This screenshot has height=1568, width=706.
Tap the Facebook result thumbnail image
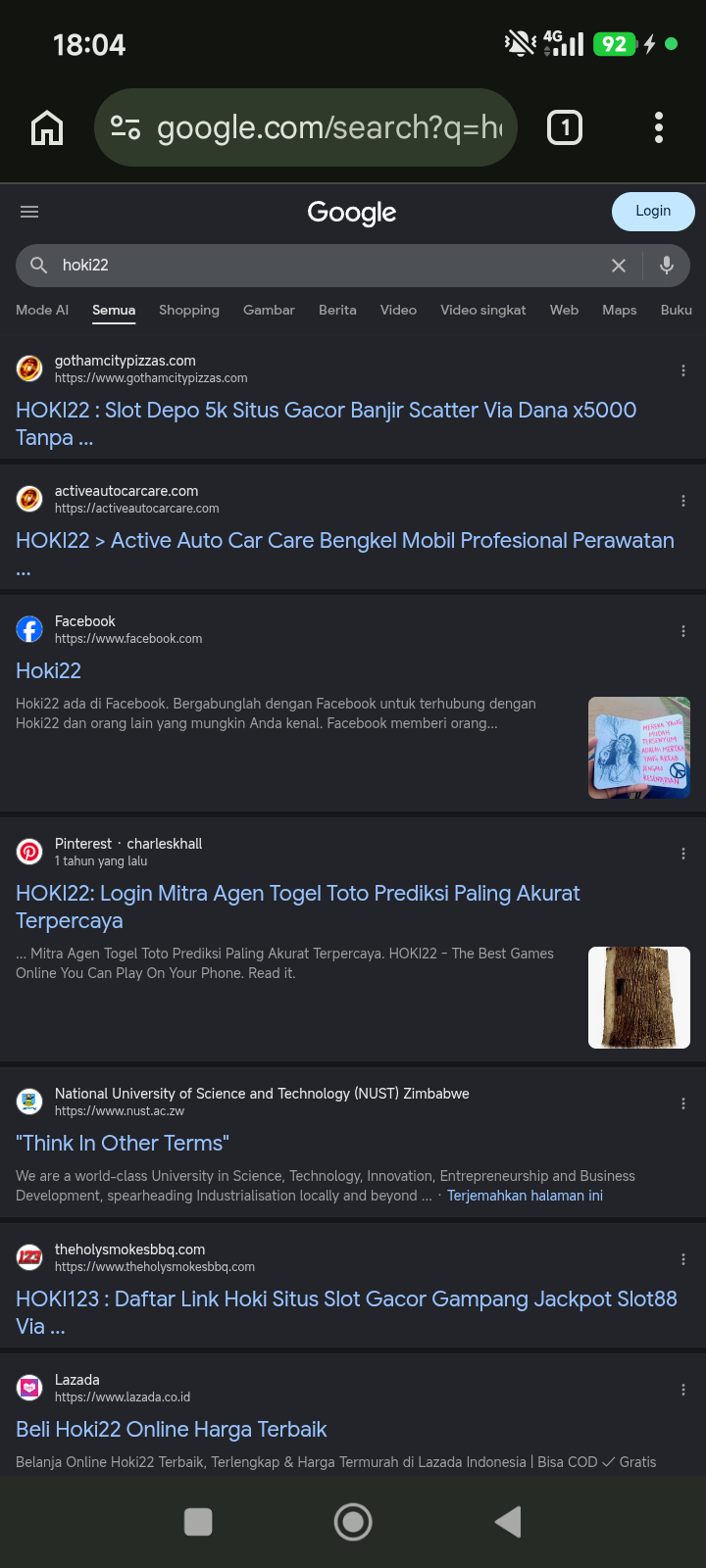[639, 748]
